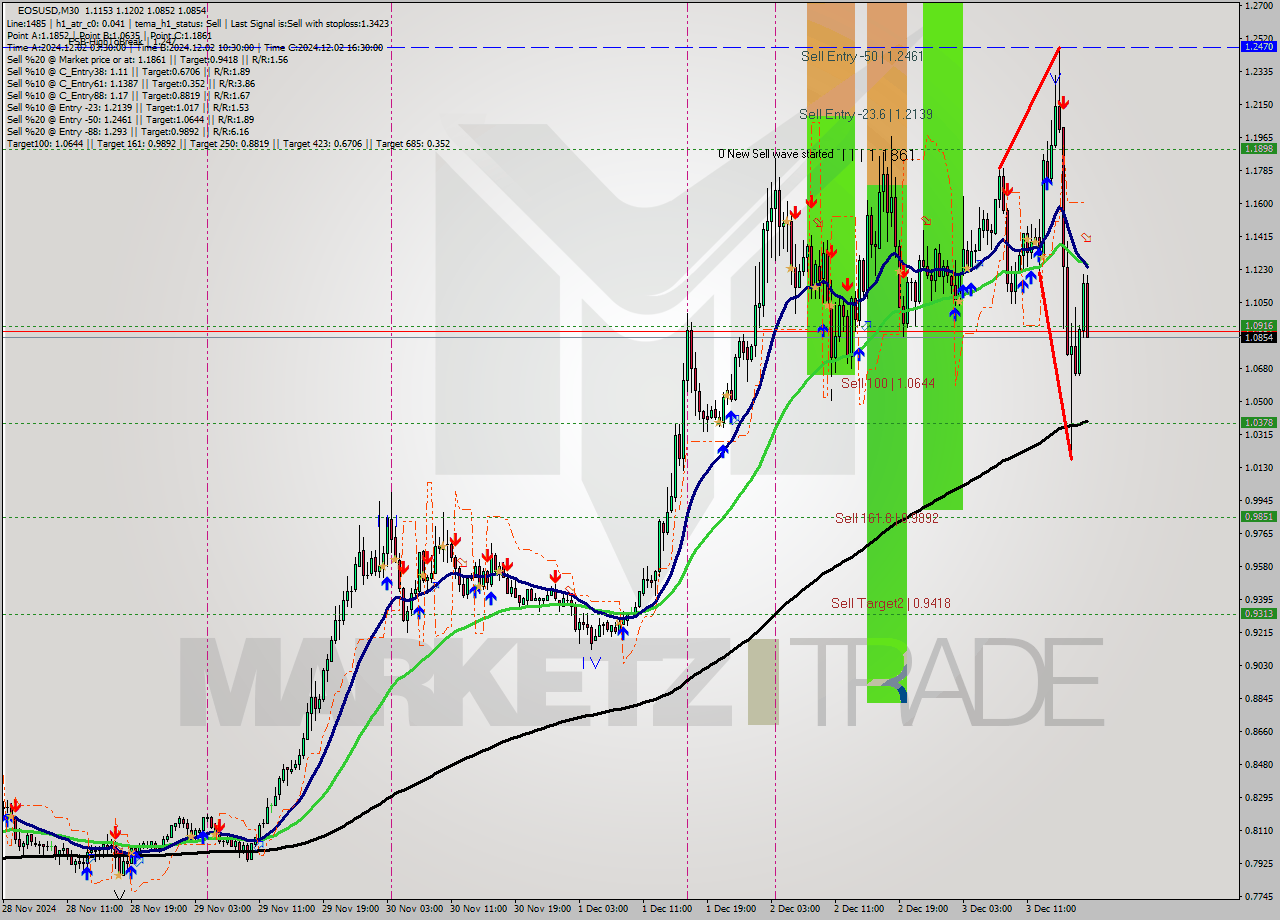The height and width of the screenshot is (920, 1280).
Task: Click the 1.2150 price axis value
Action: pos(1258,104)
